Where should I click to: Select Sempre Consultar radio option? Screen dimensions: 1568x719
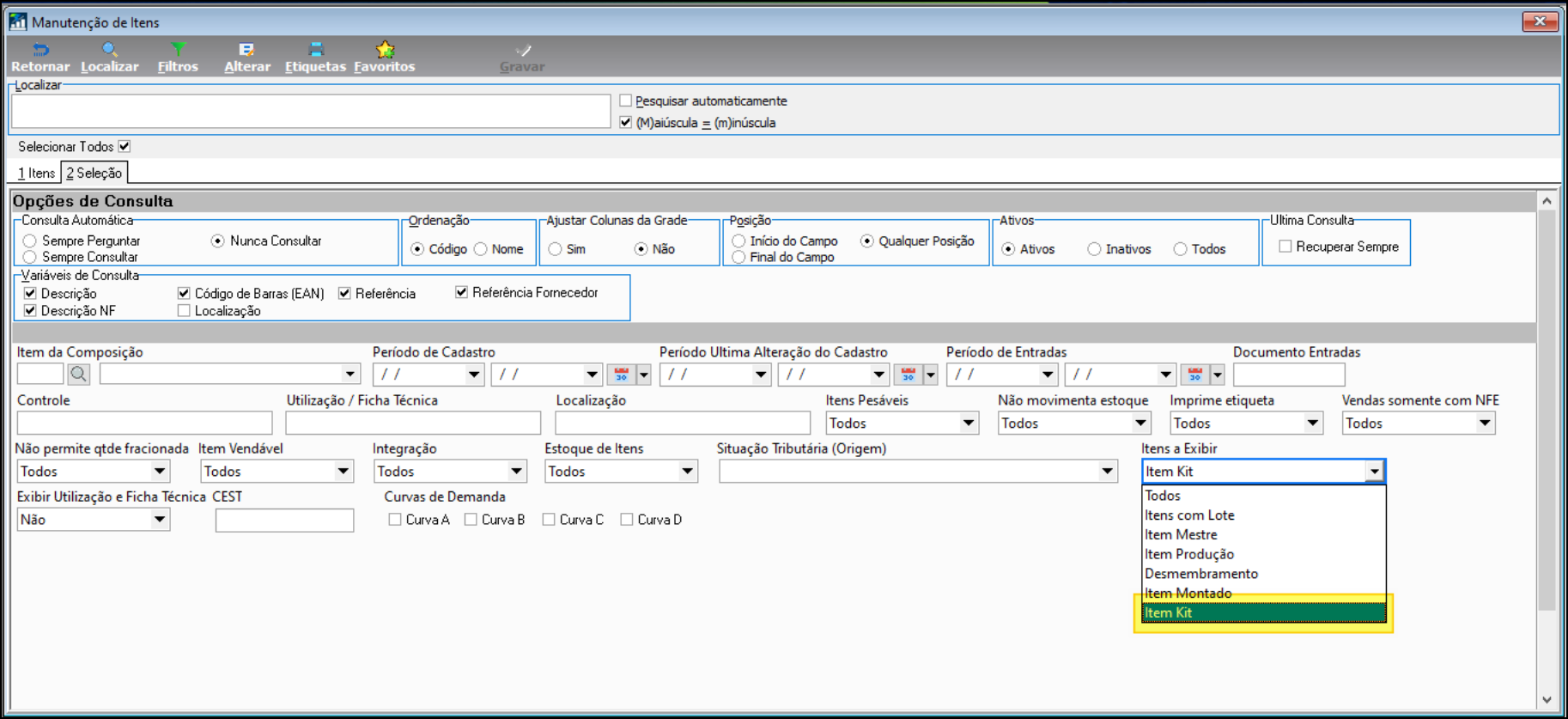click(30, 257)
